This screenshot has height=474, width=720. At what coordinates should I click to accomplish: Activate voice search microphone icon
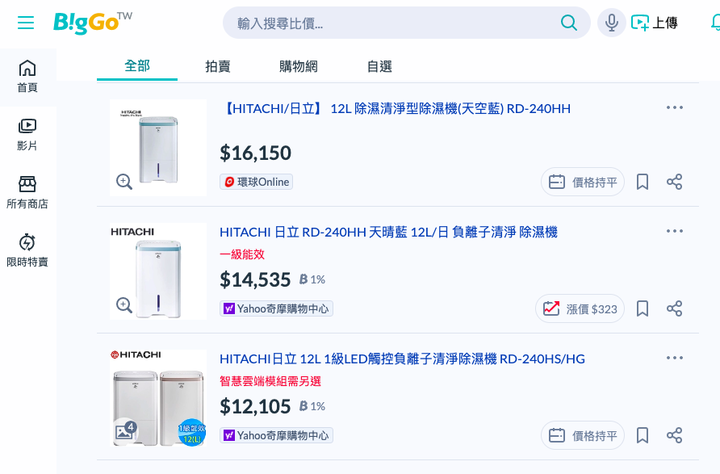611,23
